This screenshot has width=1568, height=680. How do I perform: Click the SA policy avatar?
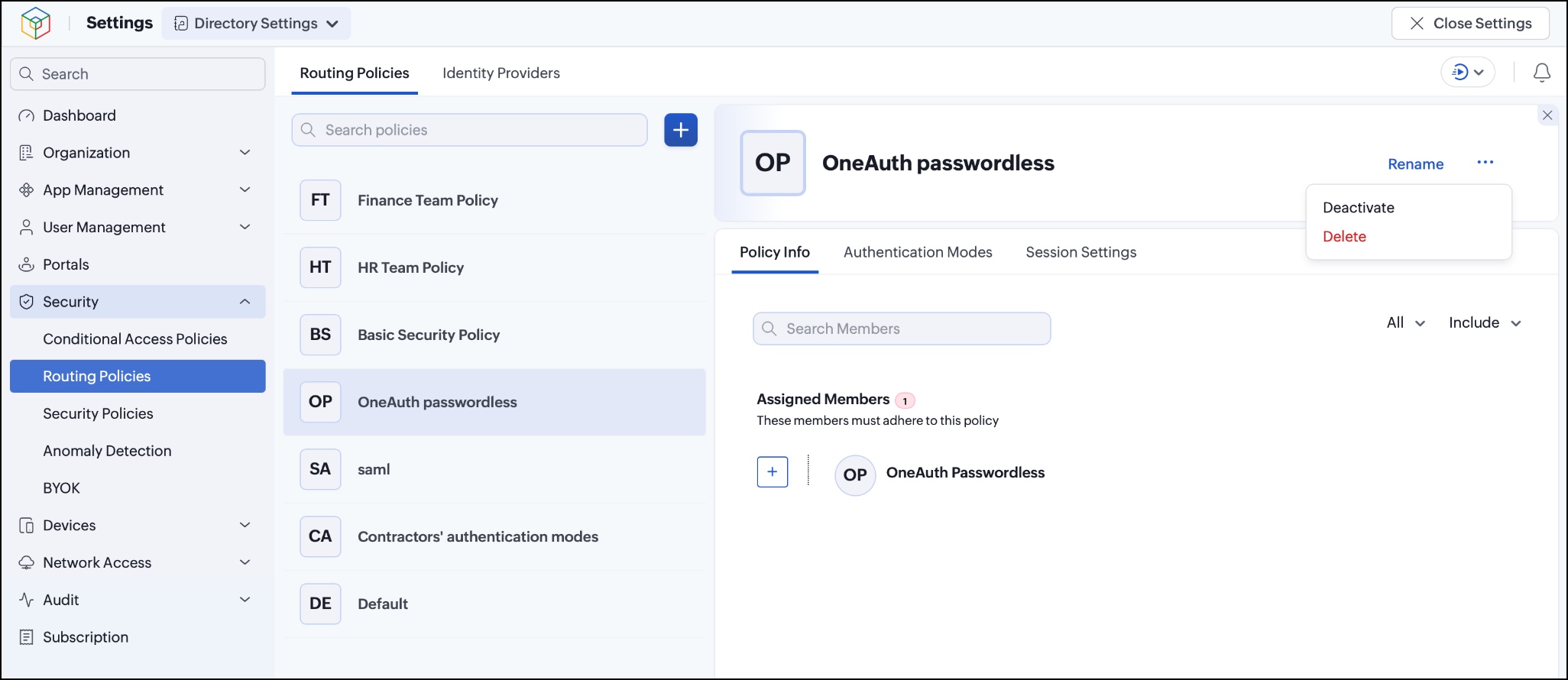[320, 469]
